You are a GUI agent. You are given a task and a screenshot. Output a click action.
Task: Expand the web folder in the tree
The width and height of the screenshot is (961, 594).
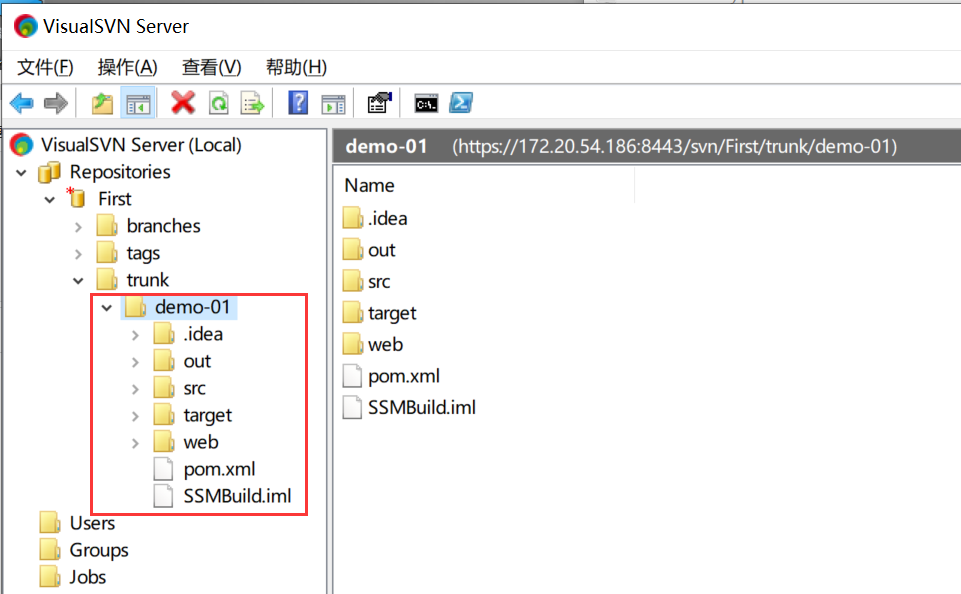coord(135,443)
